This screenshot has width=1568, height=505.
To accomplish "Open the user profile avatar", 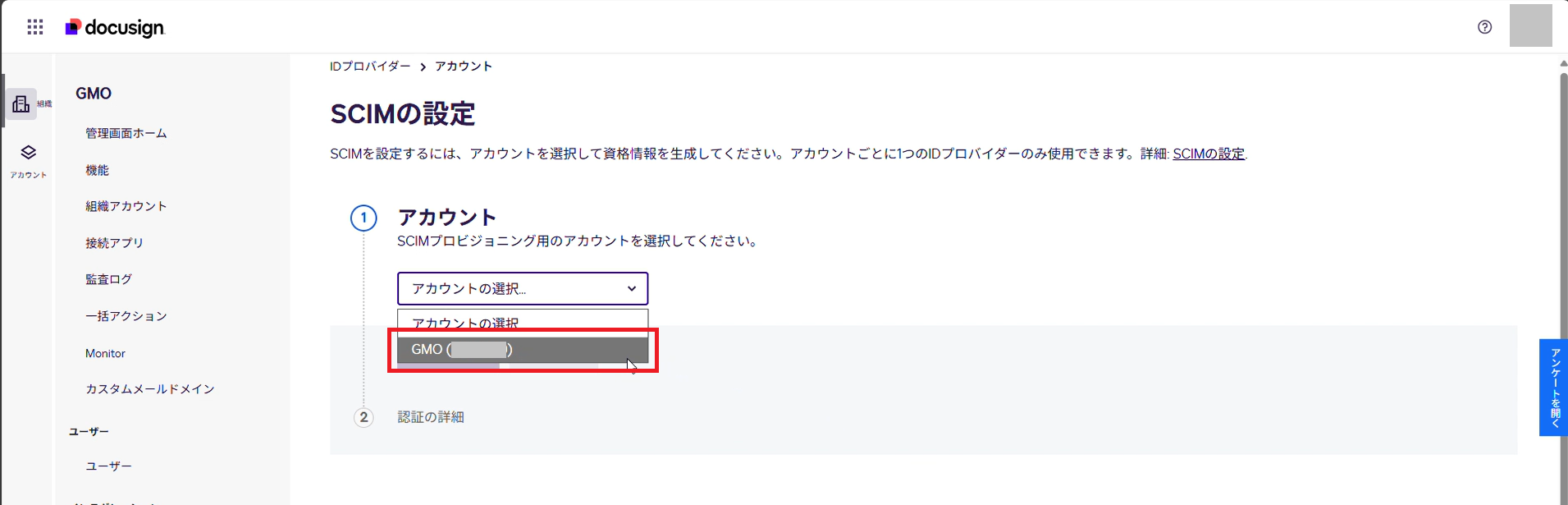I will tap(1530, 25).
